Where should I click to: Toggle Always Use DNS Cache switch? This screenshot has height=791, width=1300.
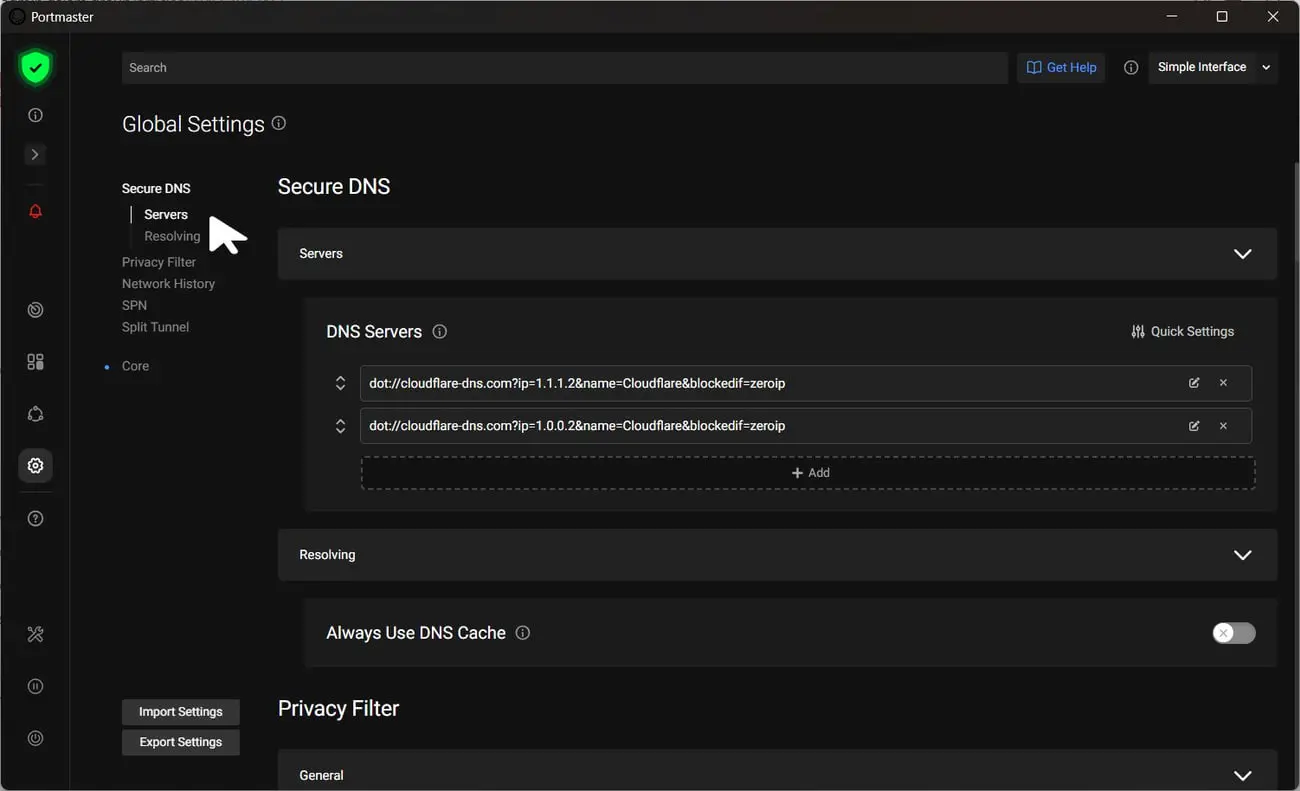[x=1234, y=633]
